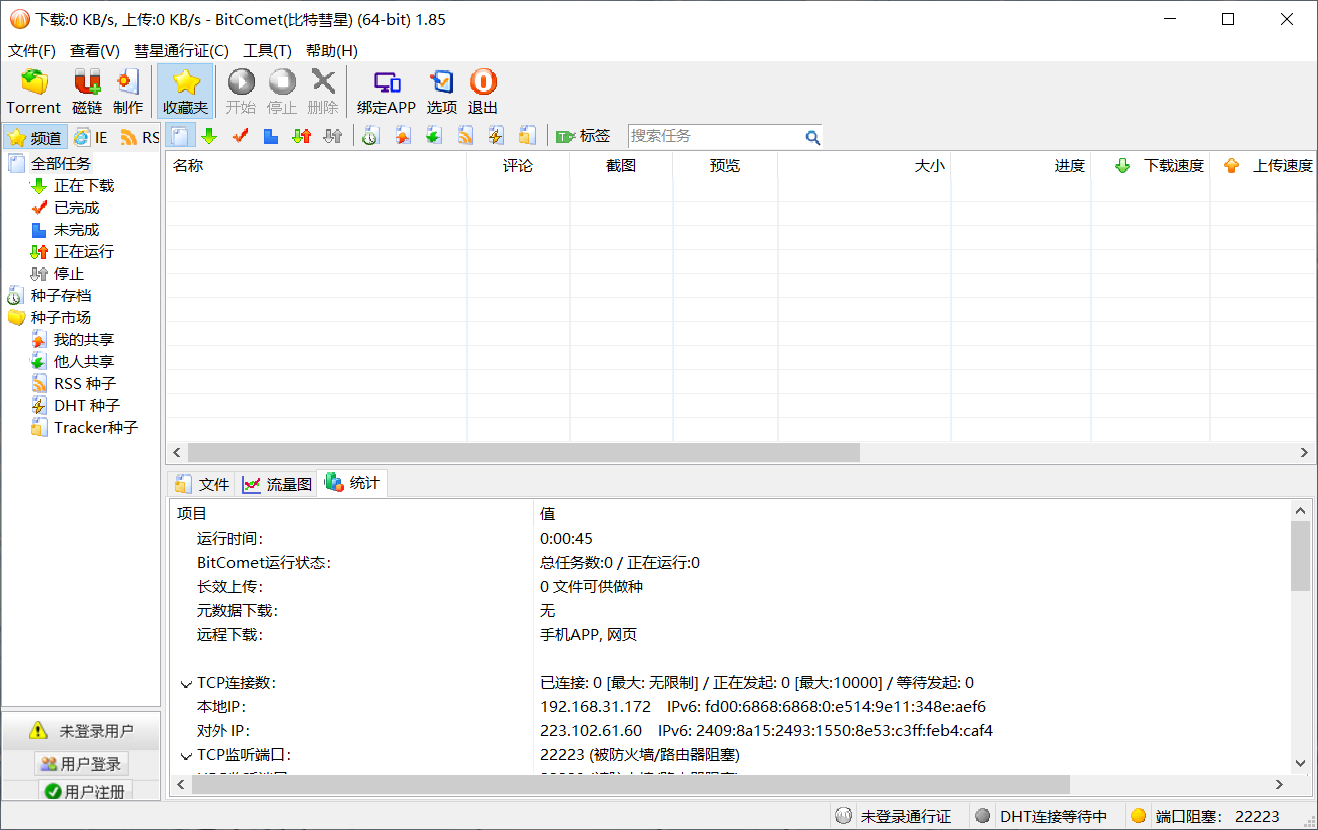Click the 磁链 magnet link toolbar icon
The height and width of the screenshot is (830, 1318).
87,92
